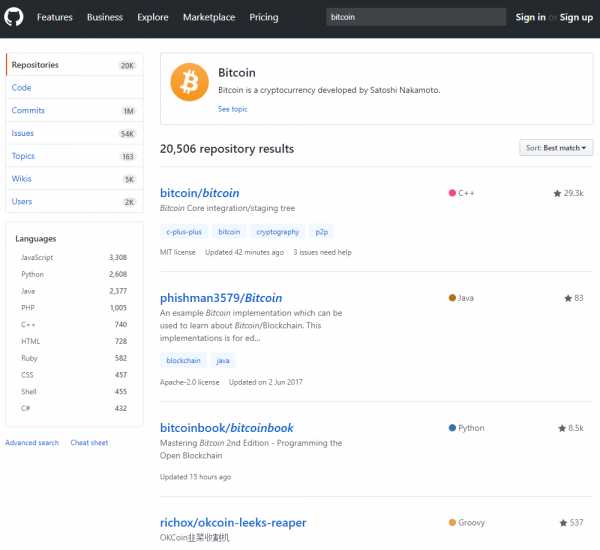This screenshot has width=600, height=550.
Task: Click Apache-2.0 license text
Action: [190, 382]
